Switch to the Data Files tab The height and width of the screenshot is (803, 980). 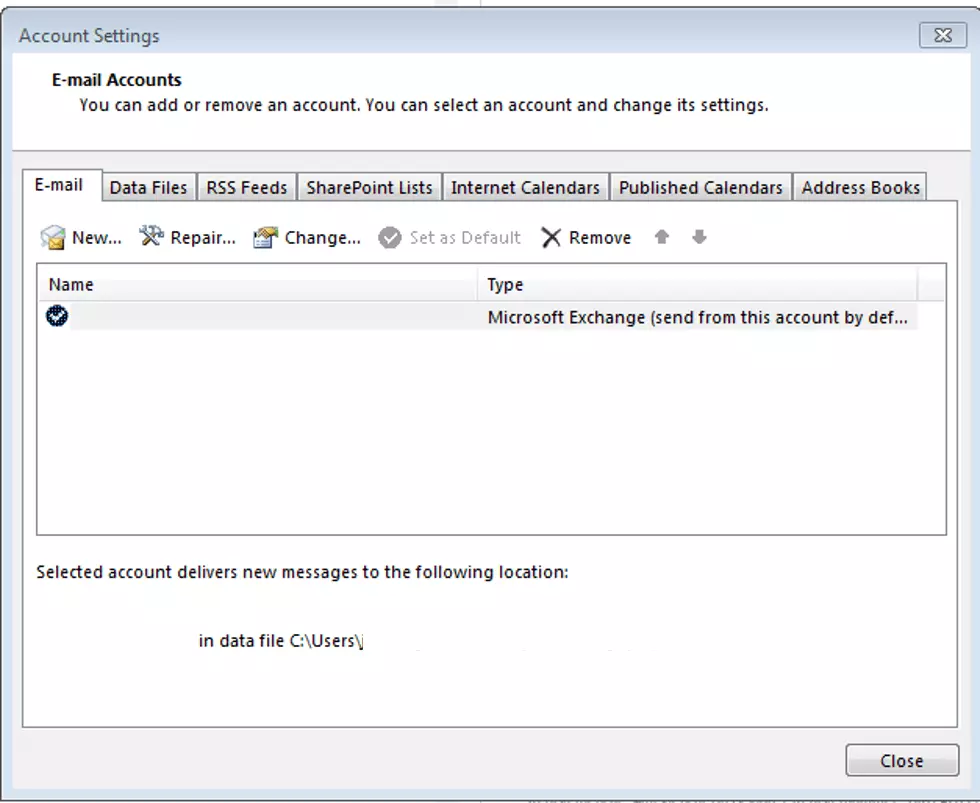pos(148,187)
